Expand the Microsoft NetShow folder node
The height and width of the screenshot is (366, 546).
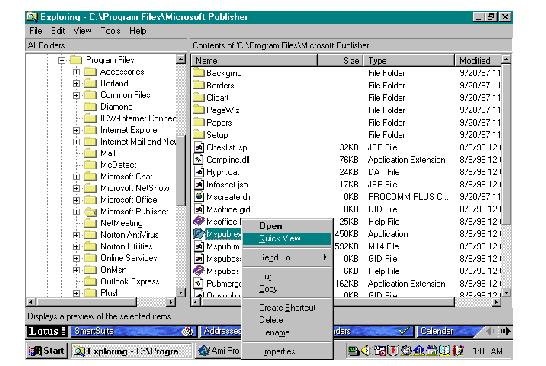click(76, 188)
